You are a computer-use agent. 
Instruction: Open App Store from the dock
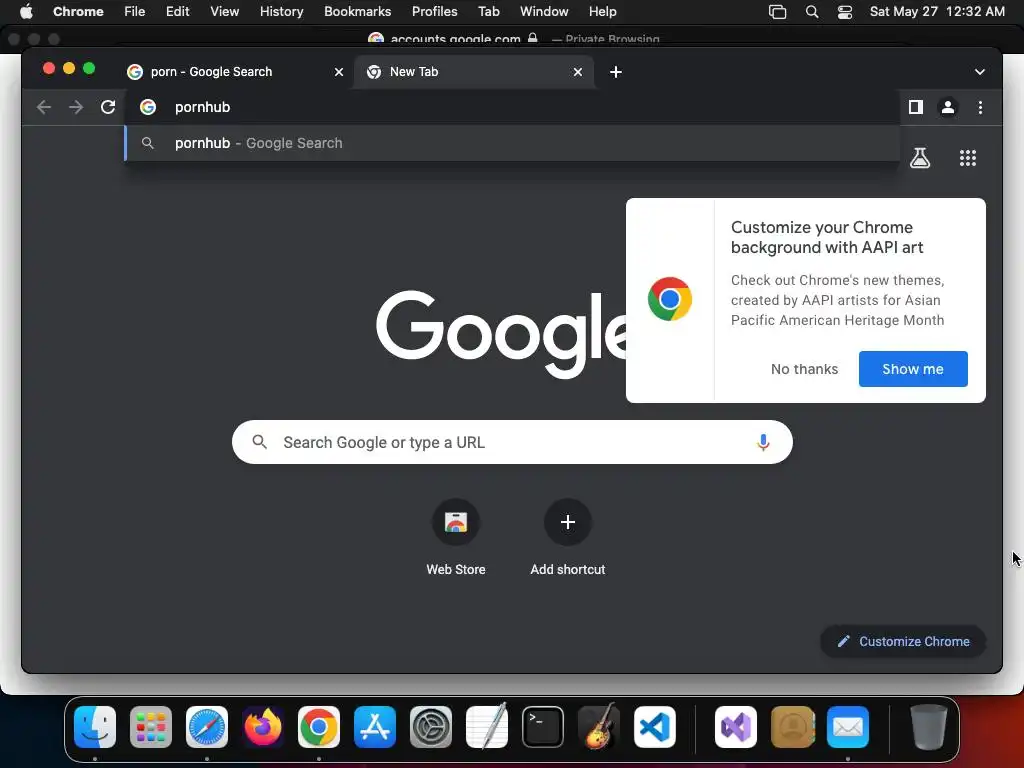coord(375,727)
